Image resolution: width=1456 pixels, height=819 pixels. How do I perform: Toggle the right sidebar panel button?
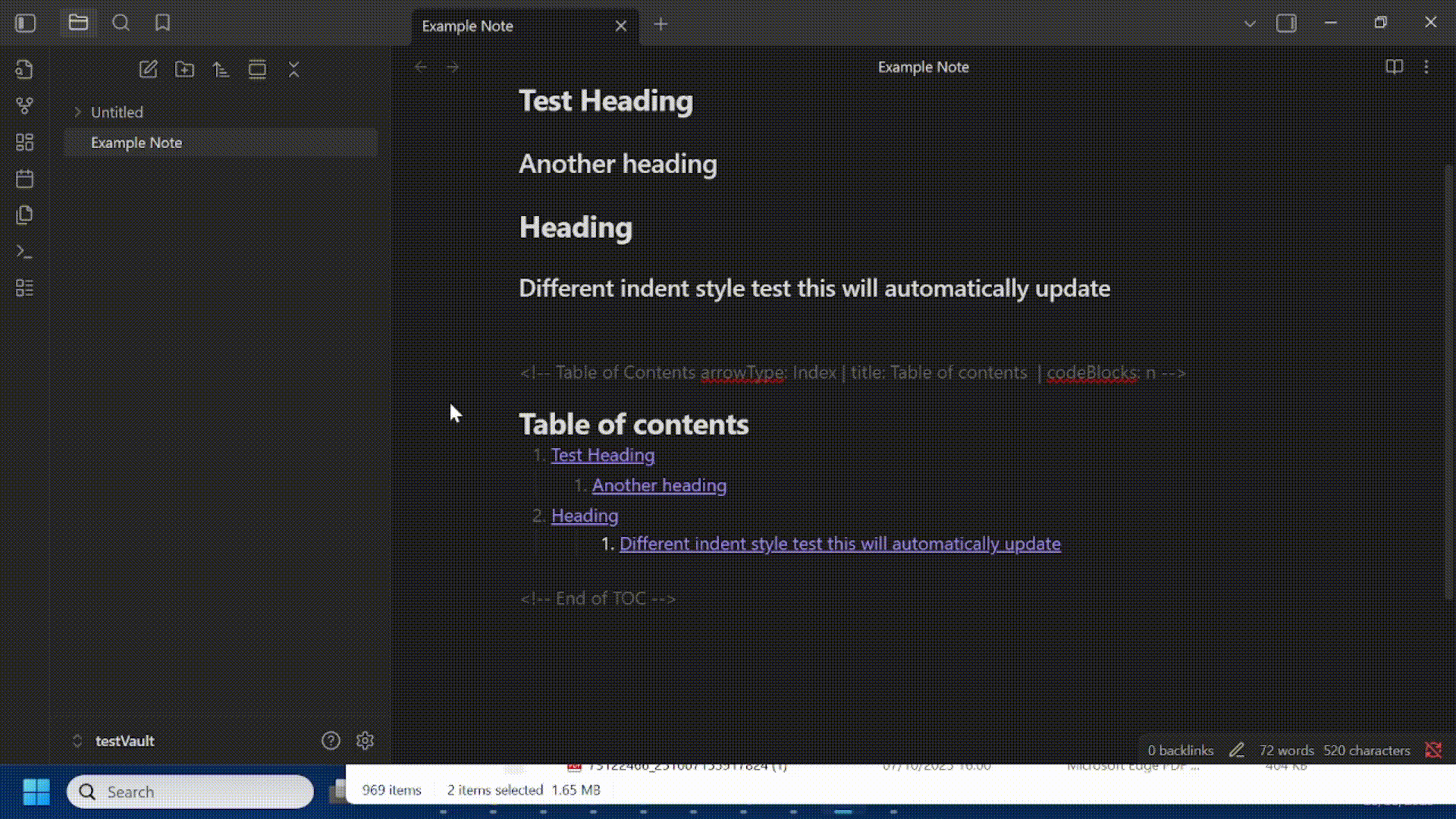(1286, 23)
